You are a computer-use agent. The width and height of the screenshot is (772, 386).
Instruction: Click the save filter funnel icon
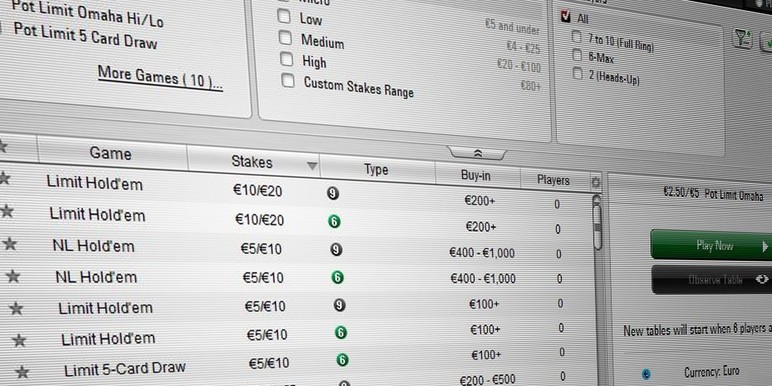[x=742, y=38]
